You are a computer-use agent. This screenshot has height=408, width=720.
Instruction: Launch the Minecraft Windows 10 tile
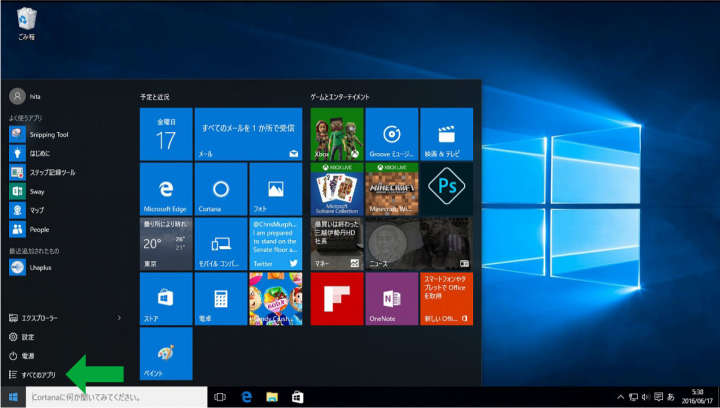392,189
